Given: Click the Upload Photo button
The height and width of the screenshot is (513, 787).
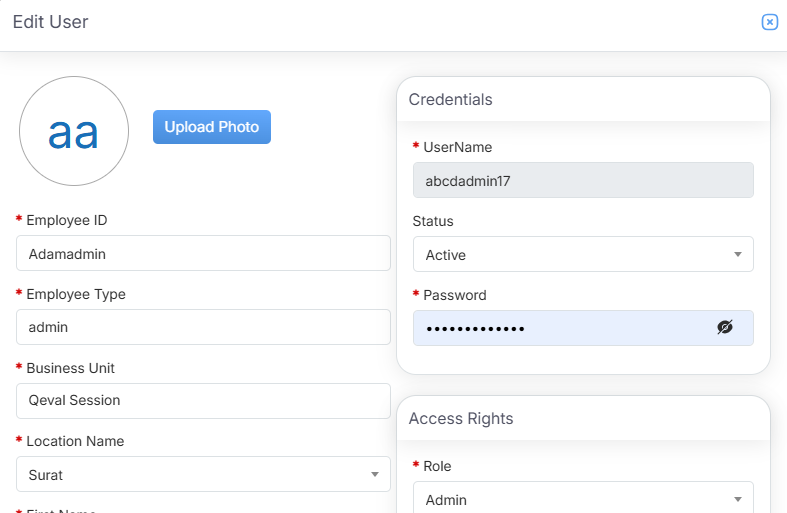Looking at the screenshot, I should 212,127.
